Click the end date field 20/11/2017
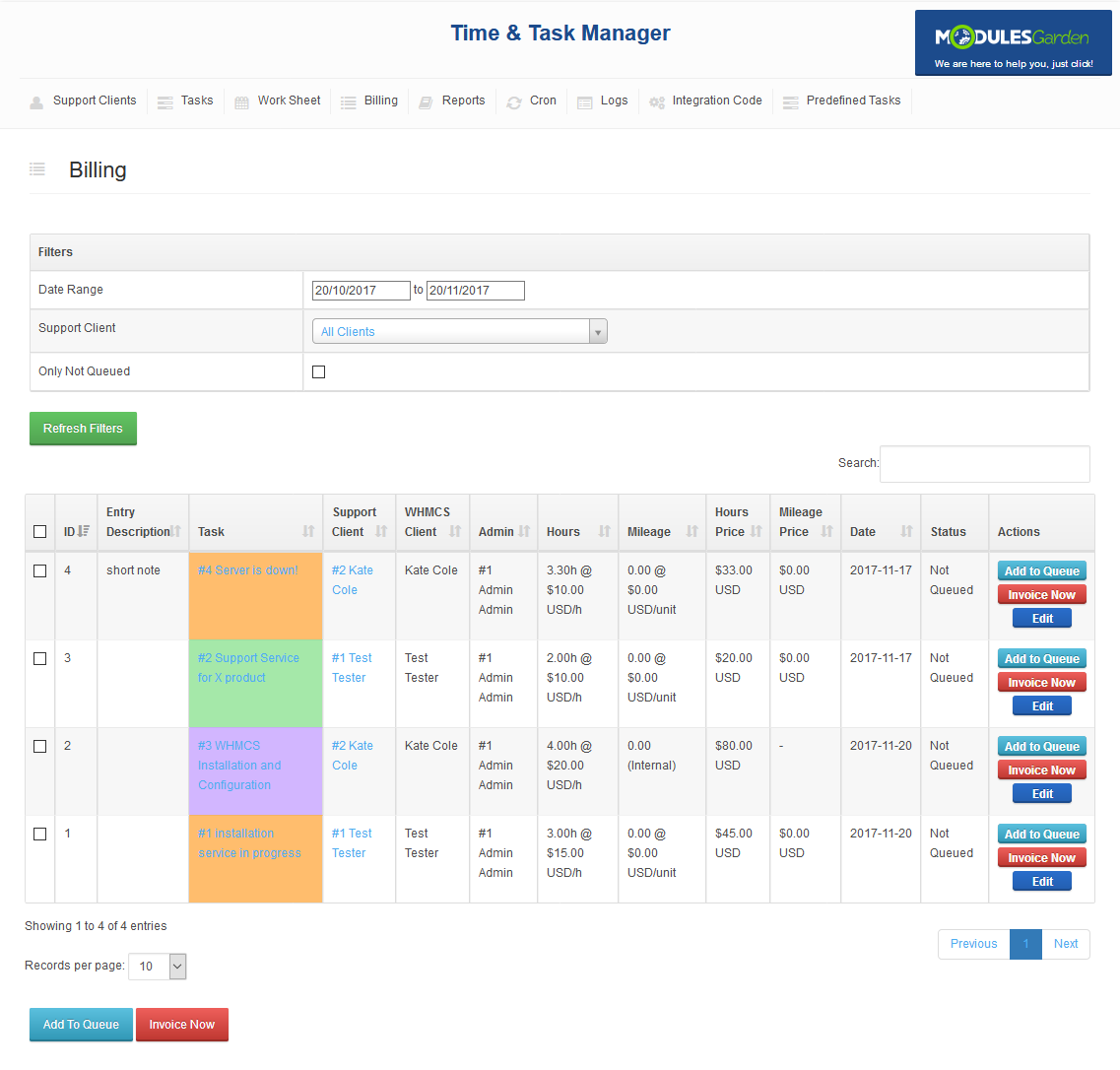 (x=476, y=291)
